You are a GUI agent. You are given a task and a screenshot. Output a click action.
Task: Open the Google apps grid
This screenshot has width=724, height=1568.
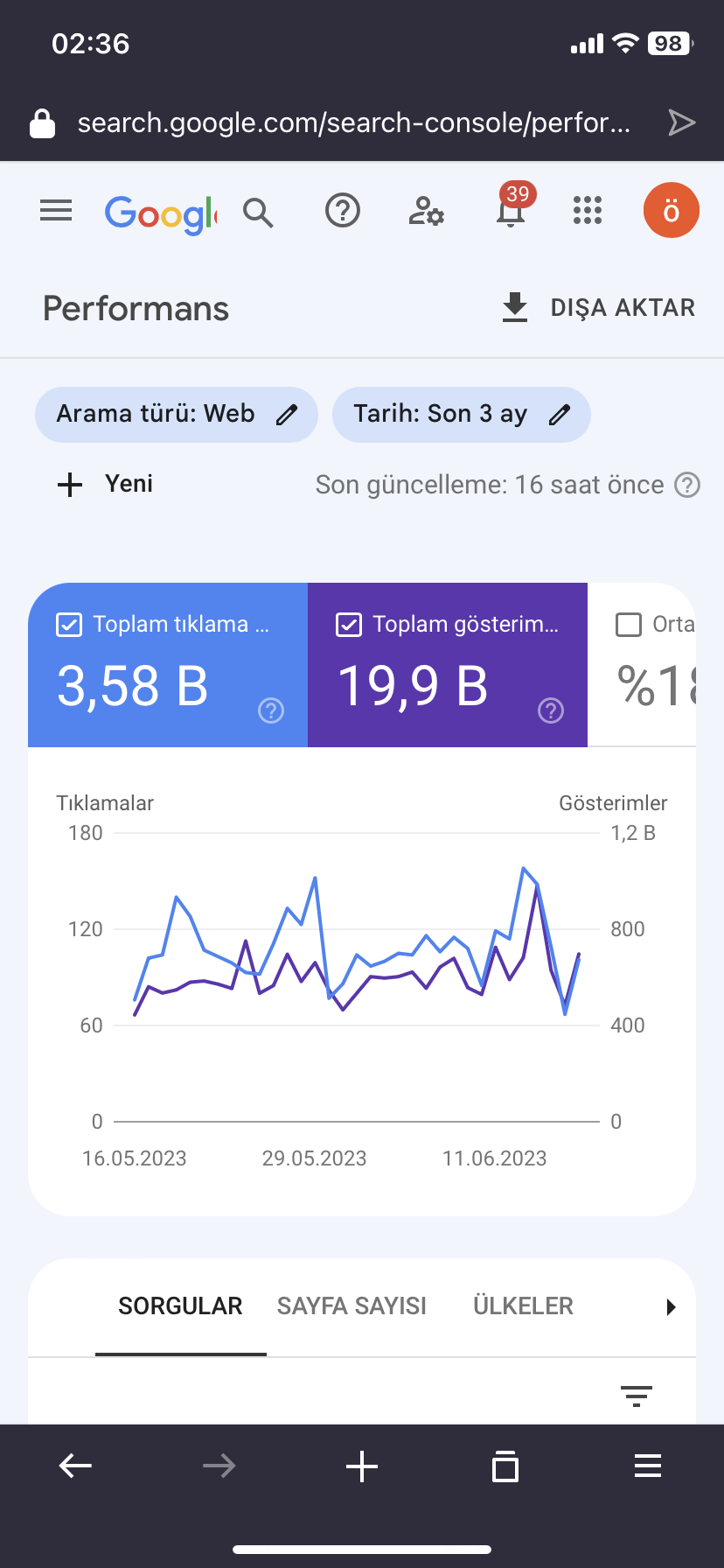588,211
